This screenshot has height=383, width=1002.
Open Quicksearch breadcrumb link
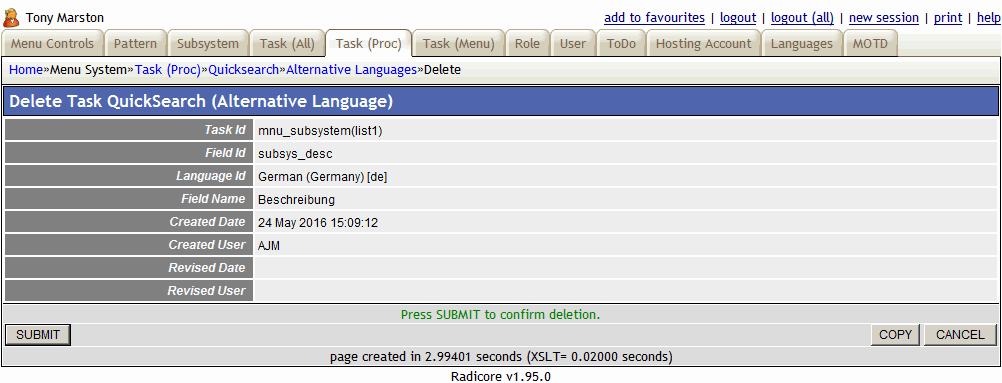[243, 70]
